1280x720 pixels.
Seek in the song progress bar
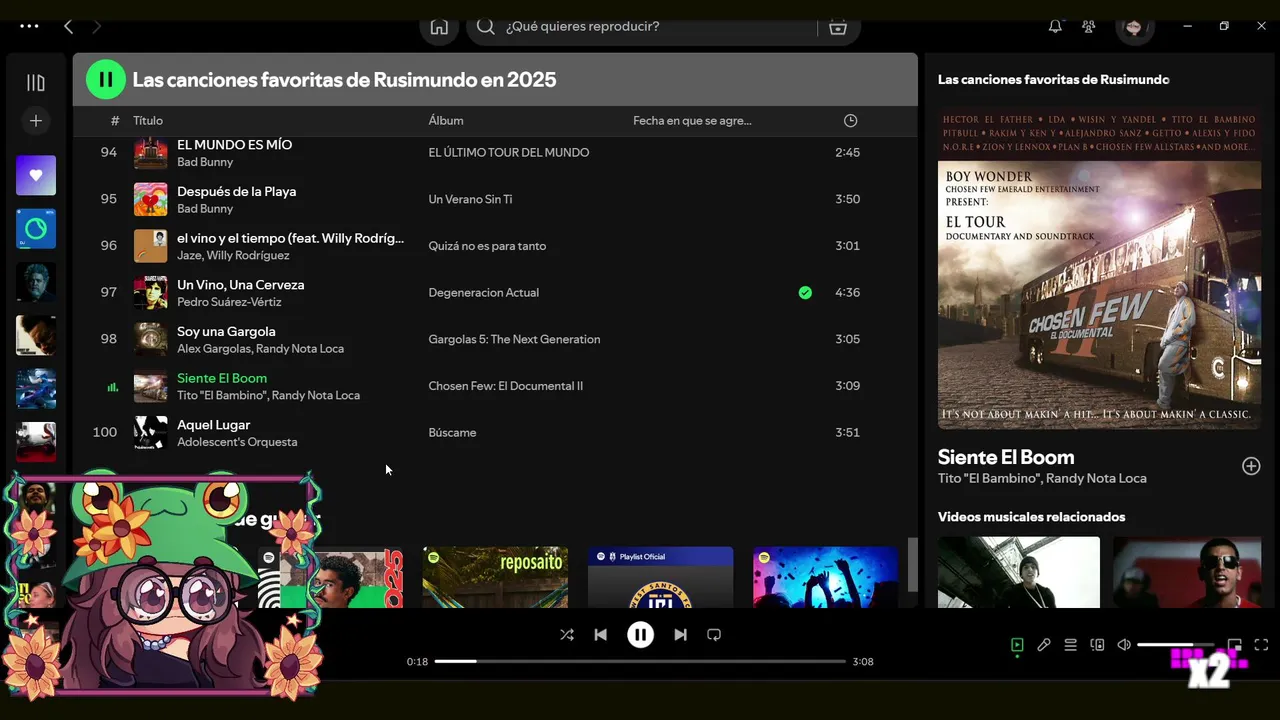tap(640, 661)
